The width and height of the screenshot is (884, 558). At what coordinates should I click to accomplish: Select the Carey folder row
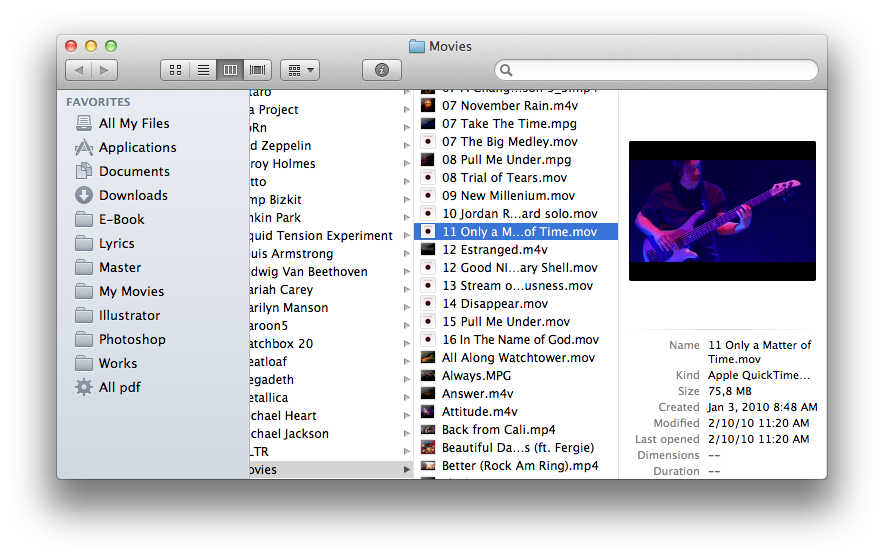pos(331,290)
